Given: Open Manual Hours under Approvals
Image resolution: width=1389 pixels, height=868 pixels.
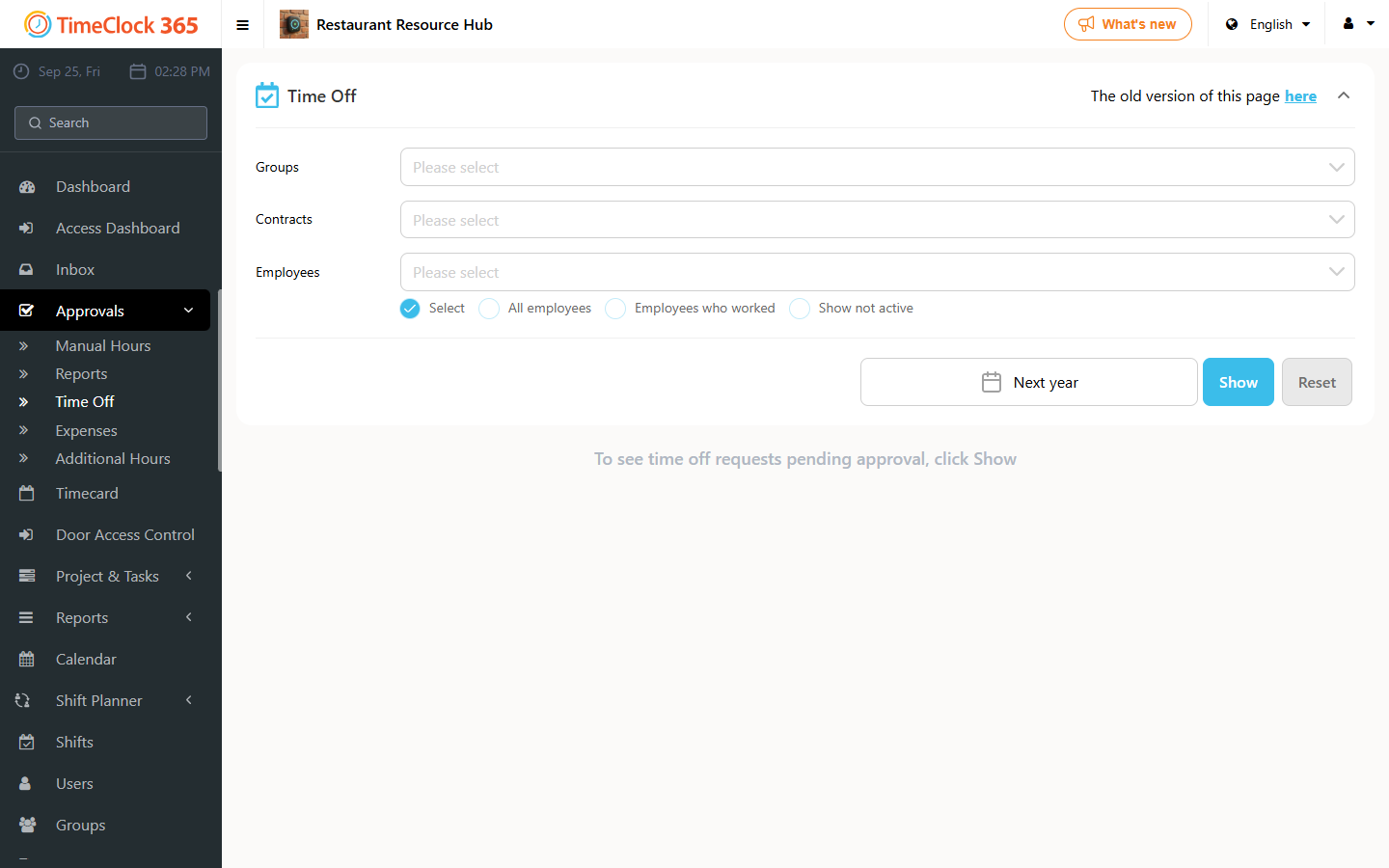Looking at the screenshot, I should (103, 346).
